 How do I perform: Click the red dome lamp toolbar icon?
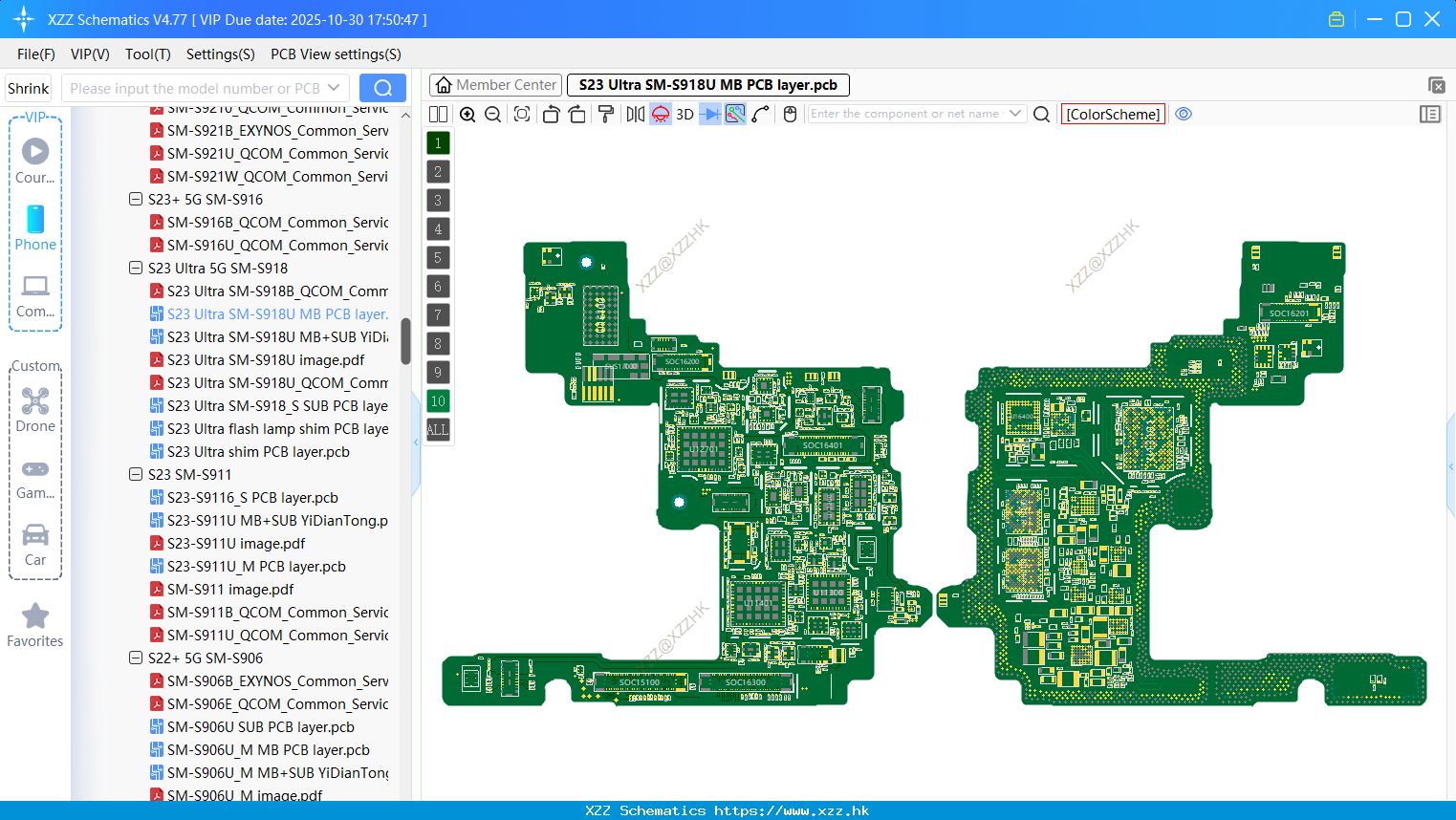click(x=661, y=115)
